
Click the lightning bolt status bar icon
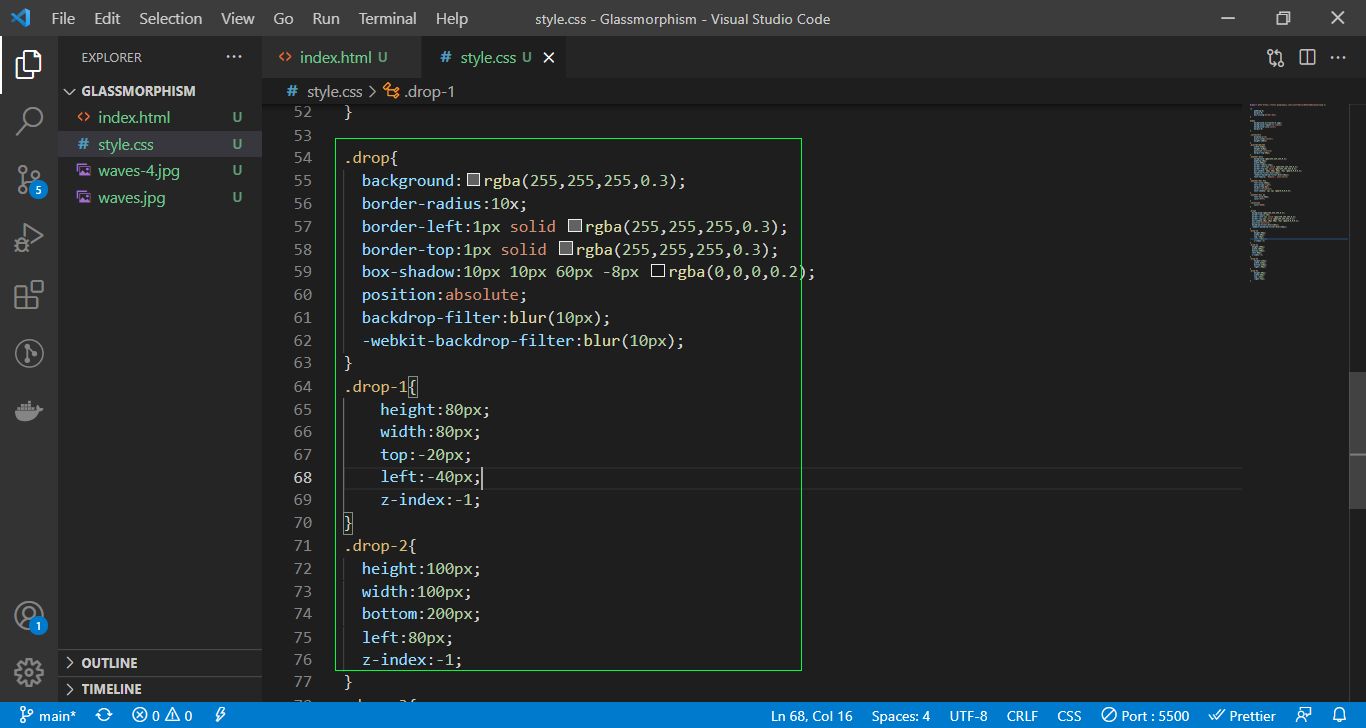click(220, 716)
